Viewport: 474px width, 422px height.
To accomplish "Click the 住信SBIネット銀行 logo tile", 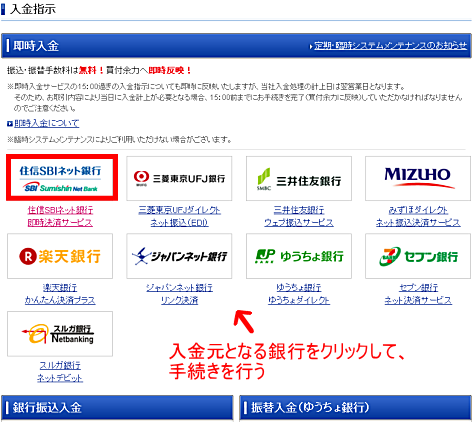I will [62, 177].
